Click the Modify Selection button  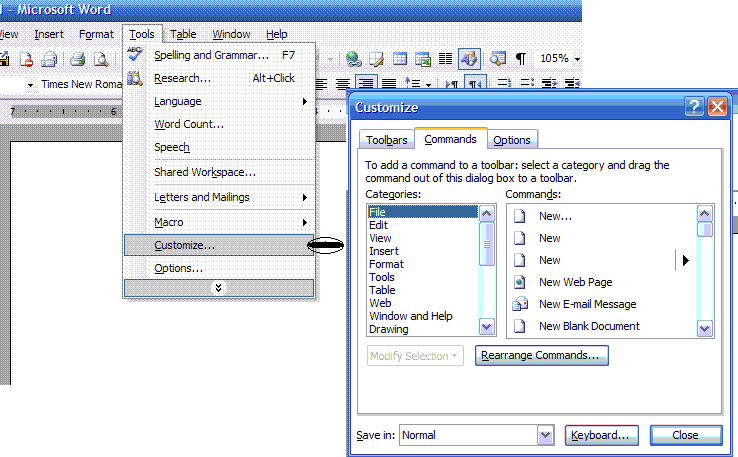[x=415, y=356]
